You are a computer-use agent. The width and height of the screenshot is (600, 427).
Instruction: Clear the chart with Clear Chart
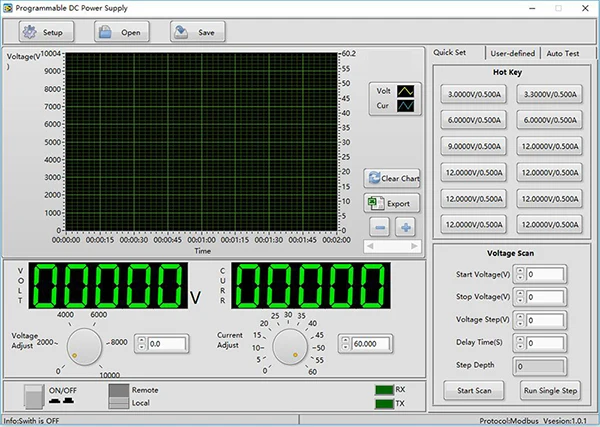tap(392, 178)
